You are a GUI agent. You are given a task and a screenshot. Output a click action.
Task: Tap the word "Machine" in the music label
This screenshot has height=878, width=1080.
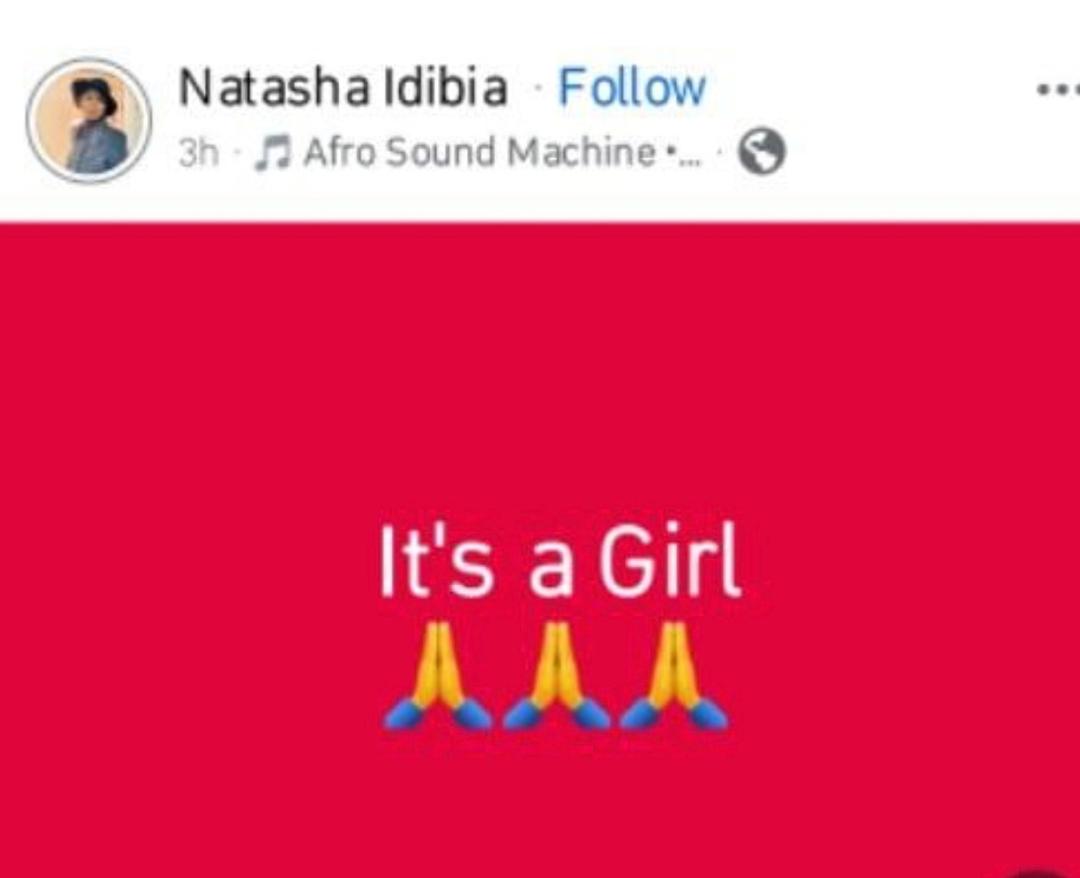(x=581, y=152)
